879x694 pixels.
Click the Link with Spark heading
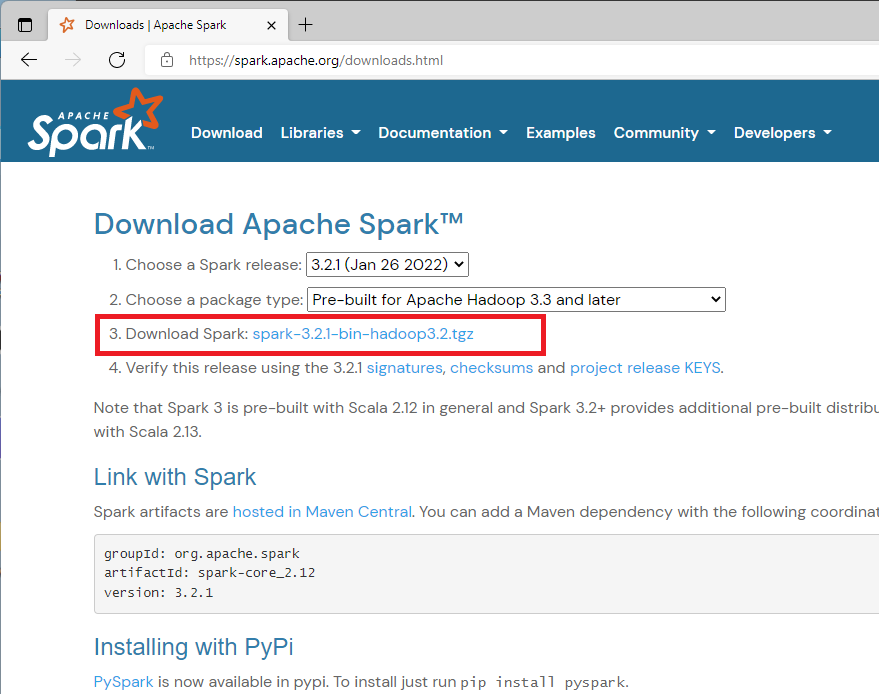pos(175,477)
